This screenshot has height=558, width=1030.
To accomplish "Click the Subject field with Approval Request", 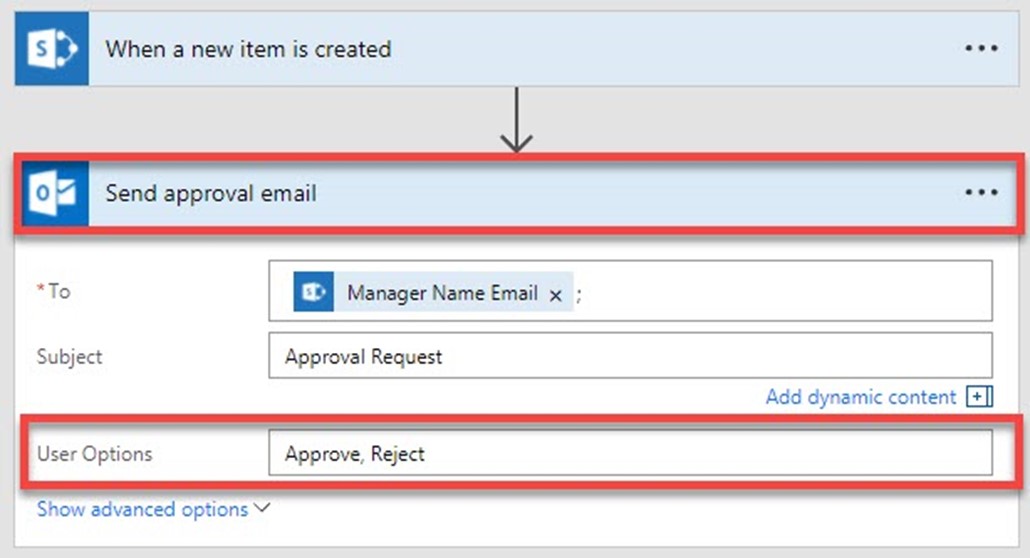I will (x=630, y=356).
